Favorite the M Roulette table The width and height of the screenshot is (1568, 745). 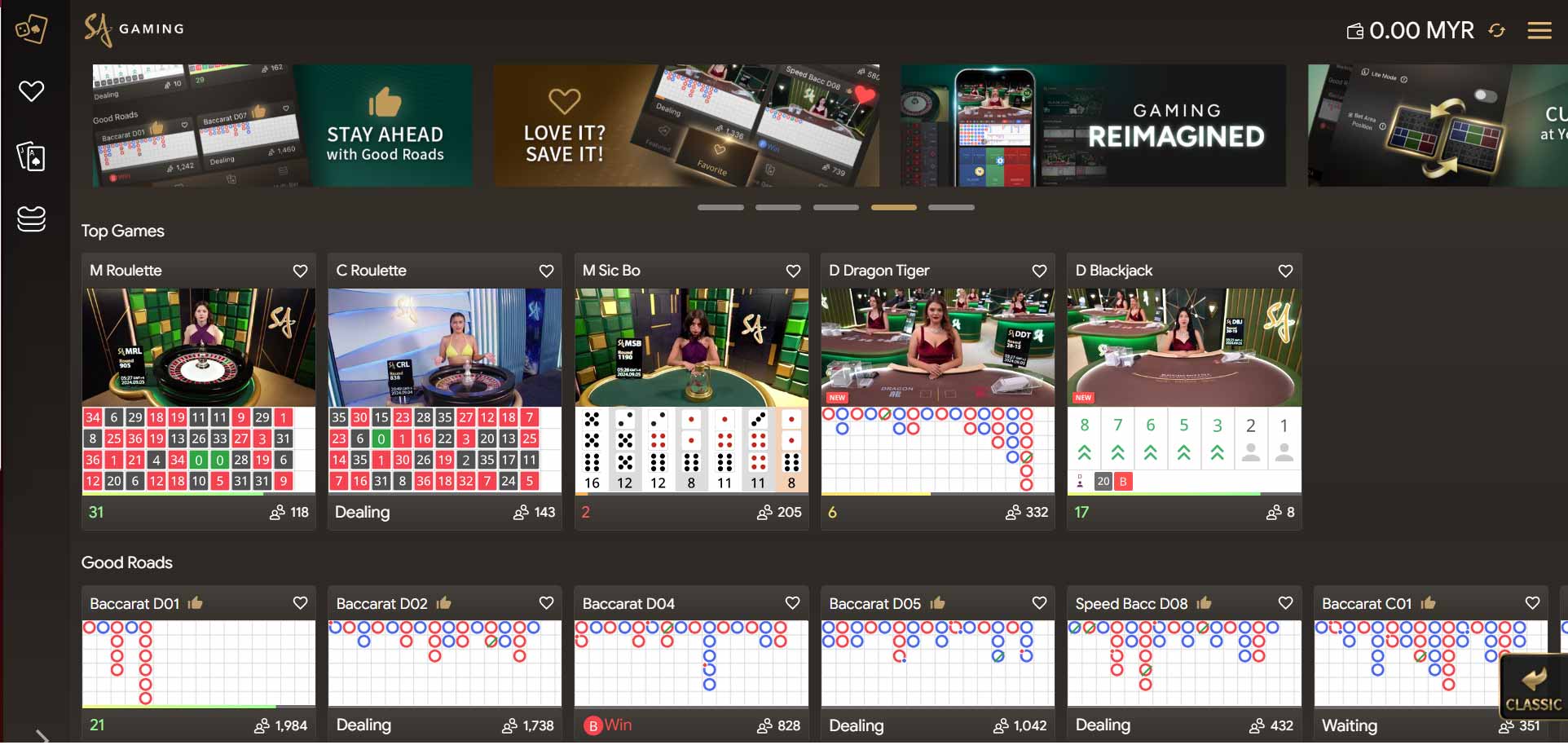300,271
